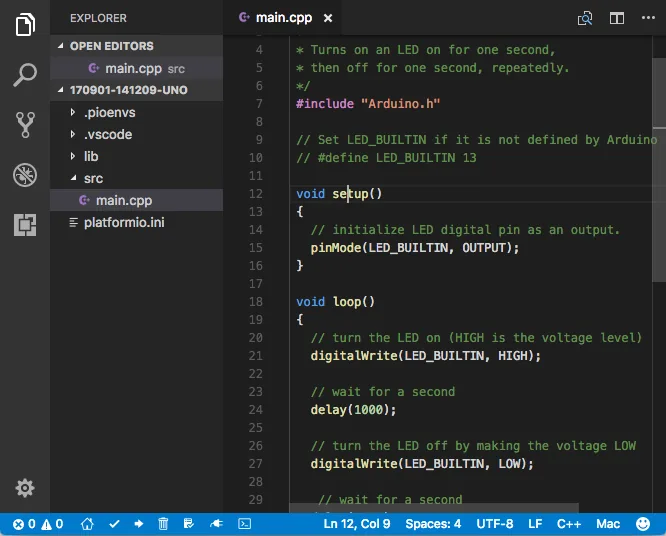Open PlatformIO terminal icon
Viewport: 666px width, 536px height.
point(245,524)
